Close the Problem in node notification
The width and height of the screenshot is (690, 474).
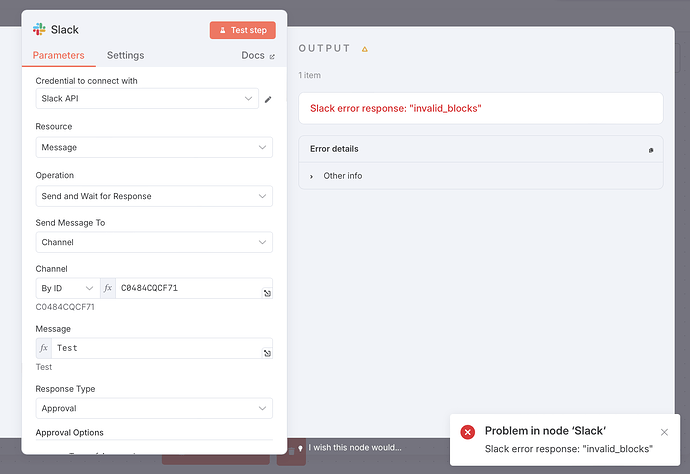[664, 432]
